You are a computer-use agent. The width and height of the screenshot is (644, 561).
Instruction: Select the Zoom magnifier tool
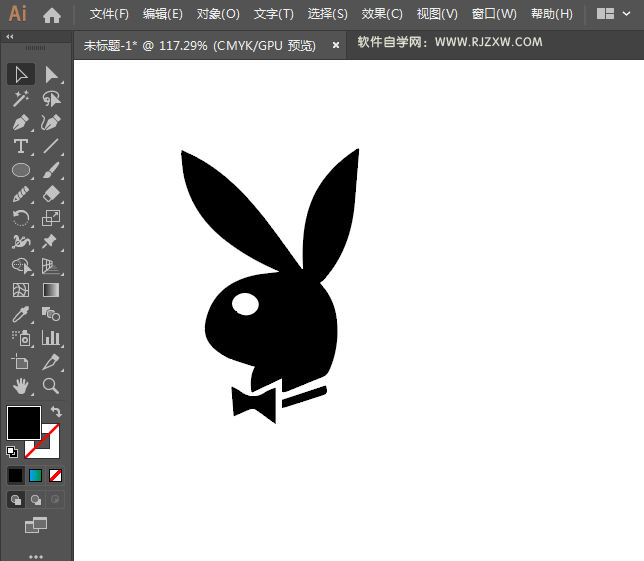51,386
